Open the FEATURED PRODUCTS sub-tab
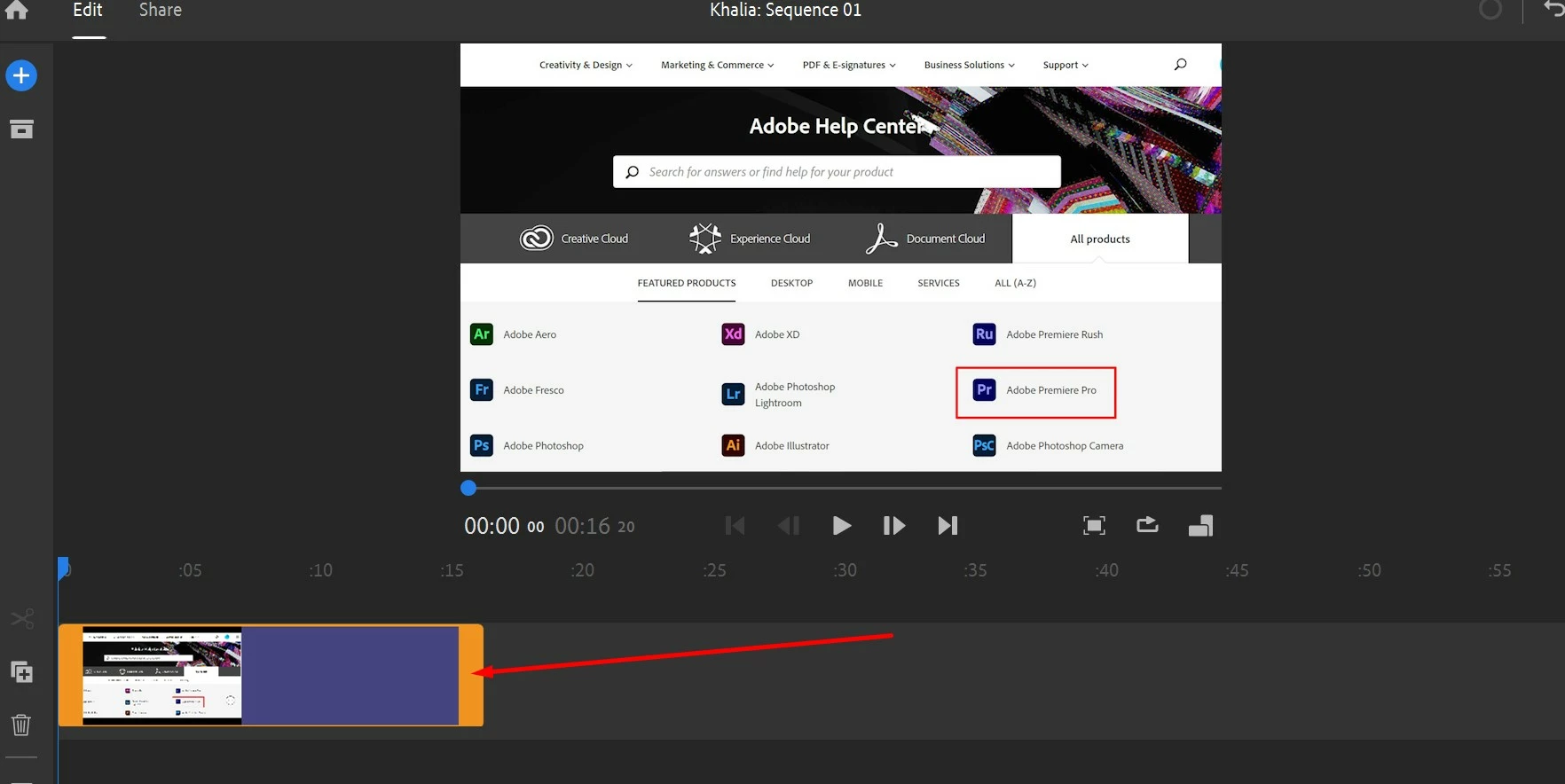The height and width of the screenshot is (784, 1565). click(x=687, y=283)
